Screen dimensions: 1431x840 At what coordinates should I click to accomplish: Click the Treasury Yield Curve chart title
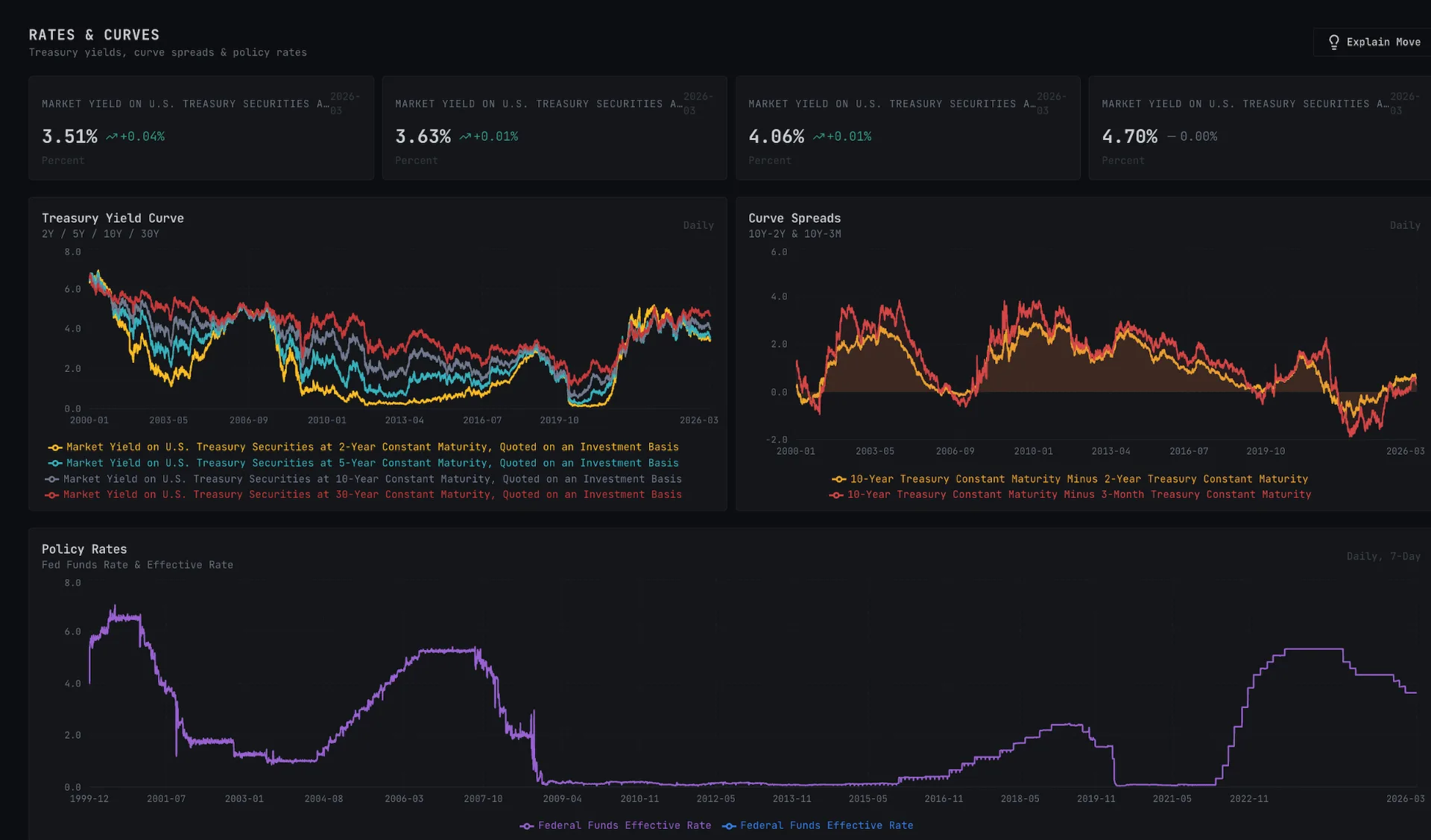(x=113, y=218)
